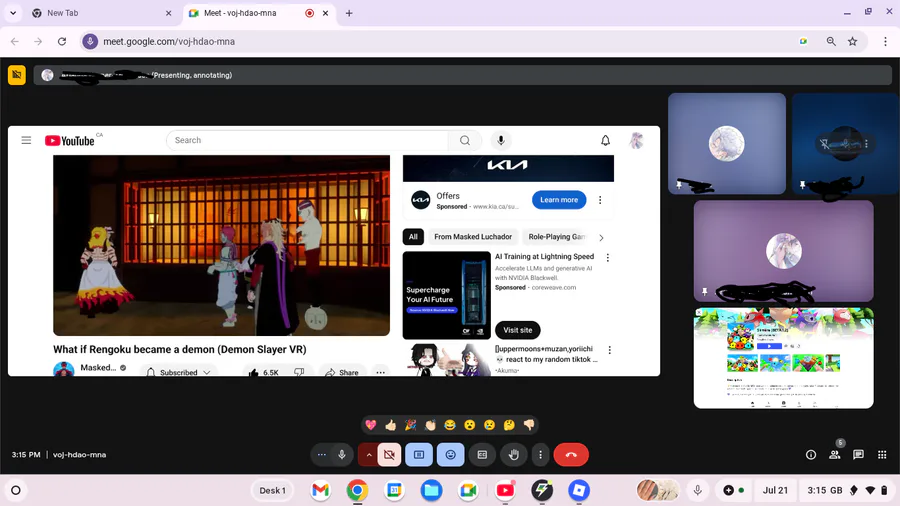Expand the Subscribed notification dropdown

point(179,372)
